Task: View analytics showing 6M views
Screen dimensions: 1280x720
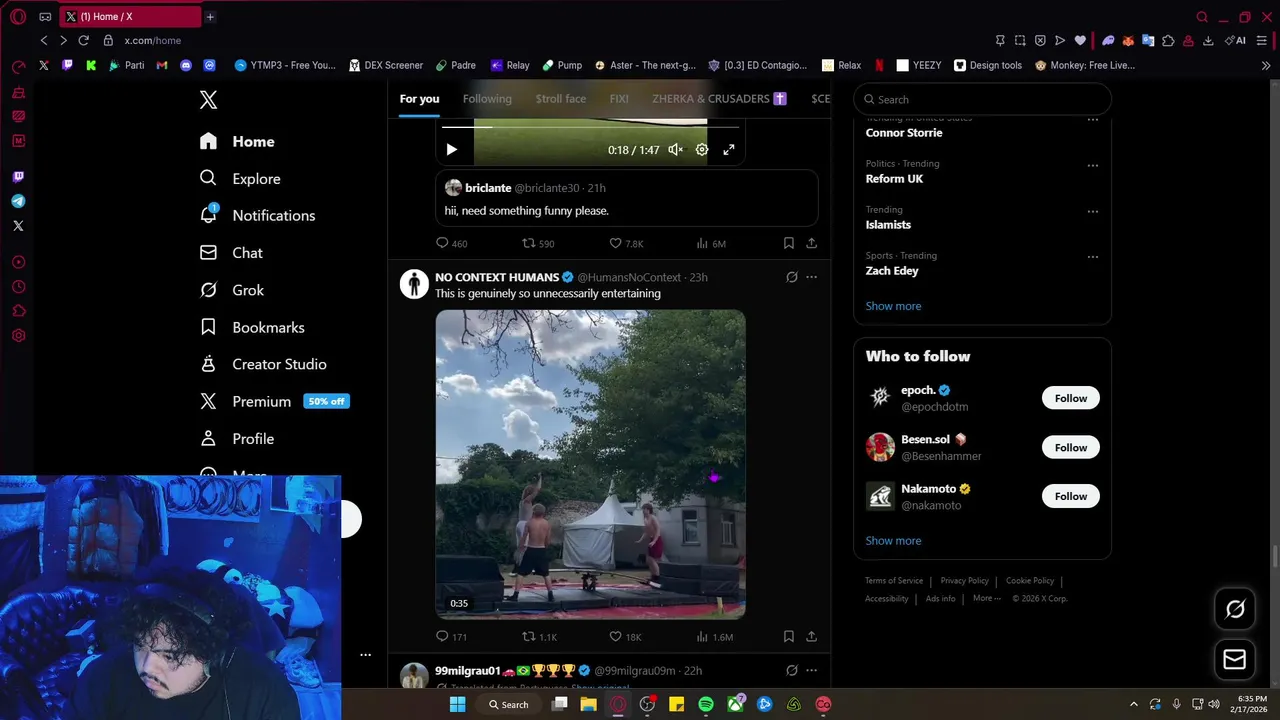Action: click(710, 243)
